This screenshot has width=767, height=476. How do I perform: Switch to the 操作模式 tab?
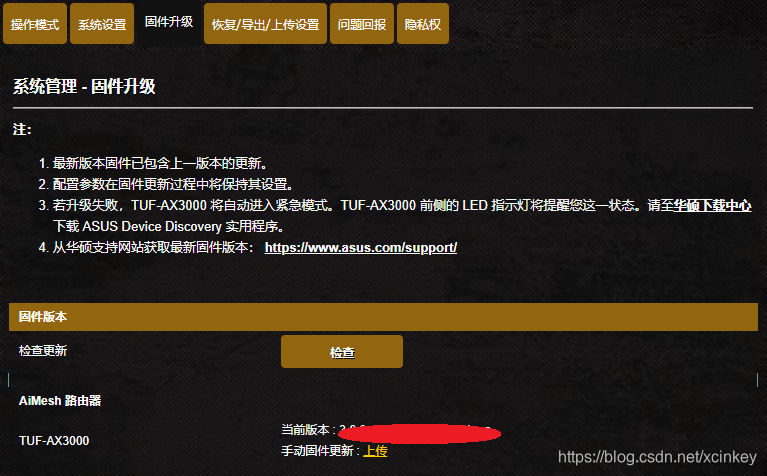(35, 23)
